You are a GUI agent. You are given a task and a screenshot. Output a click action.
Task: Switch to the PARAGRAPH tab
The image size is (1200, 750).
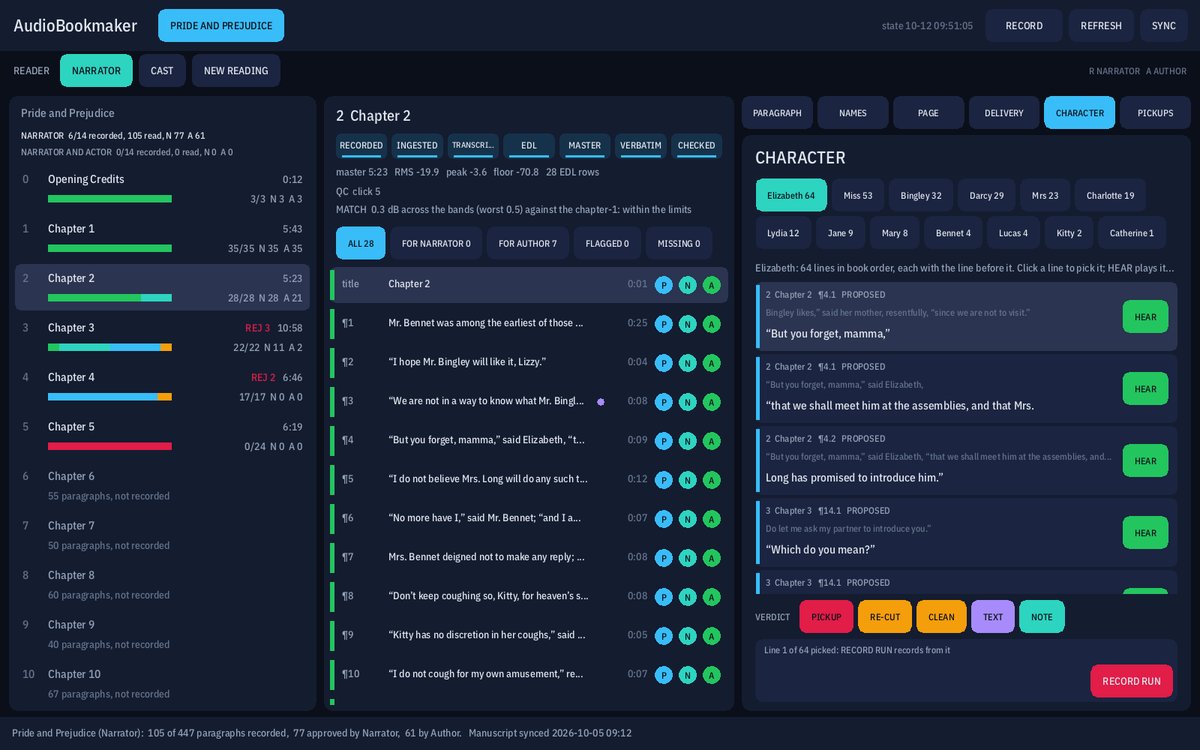[777, 113]
